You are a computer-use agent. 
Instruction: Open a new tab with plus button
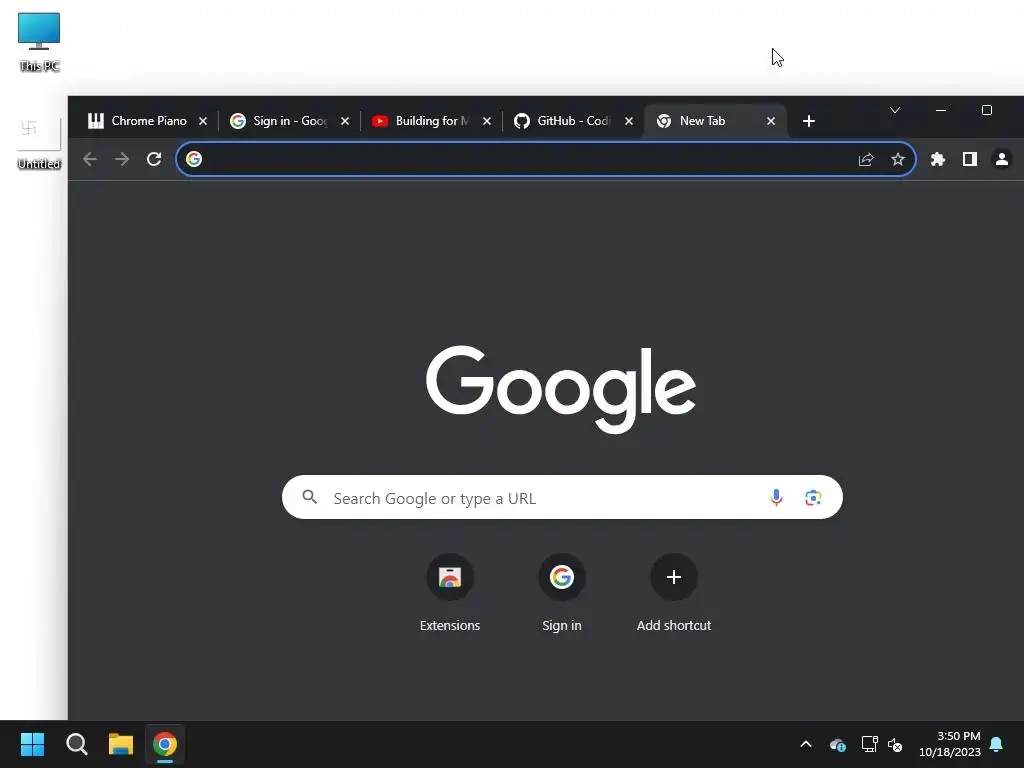tap(808, 121)
